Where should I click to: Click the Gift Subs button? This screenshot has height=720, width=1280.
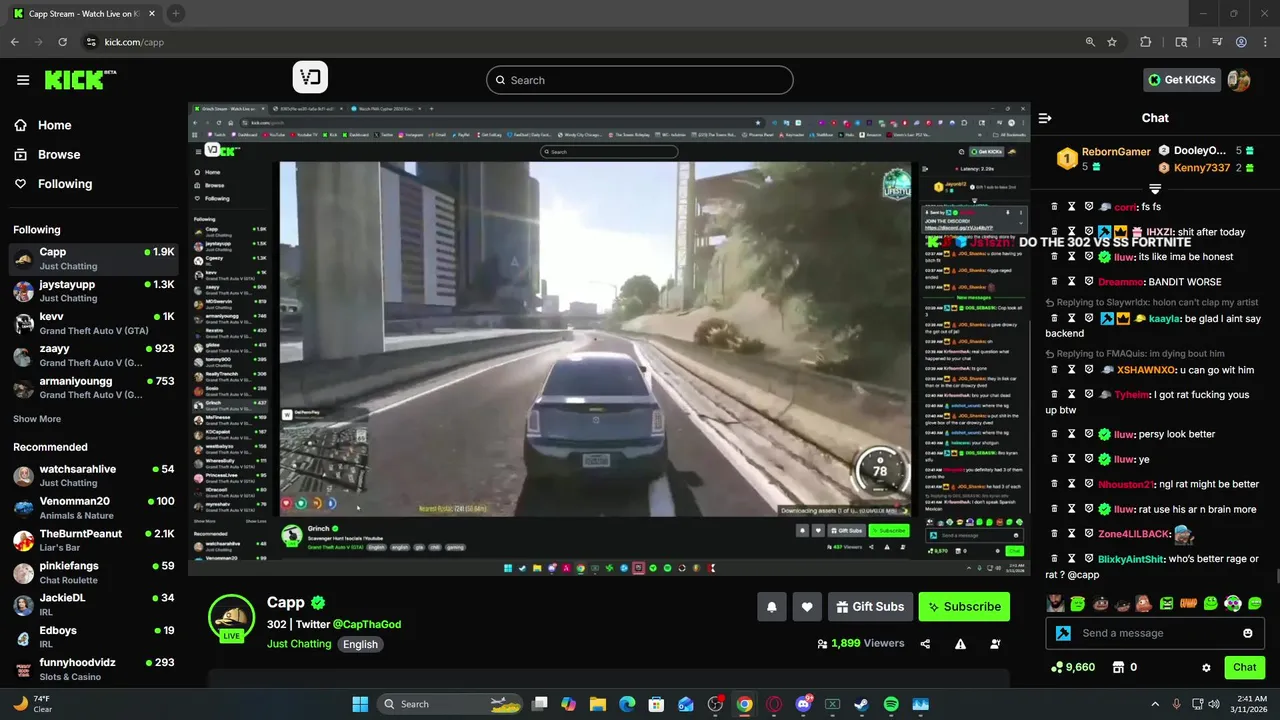click(870, 607)
